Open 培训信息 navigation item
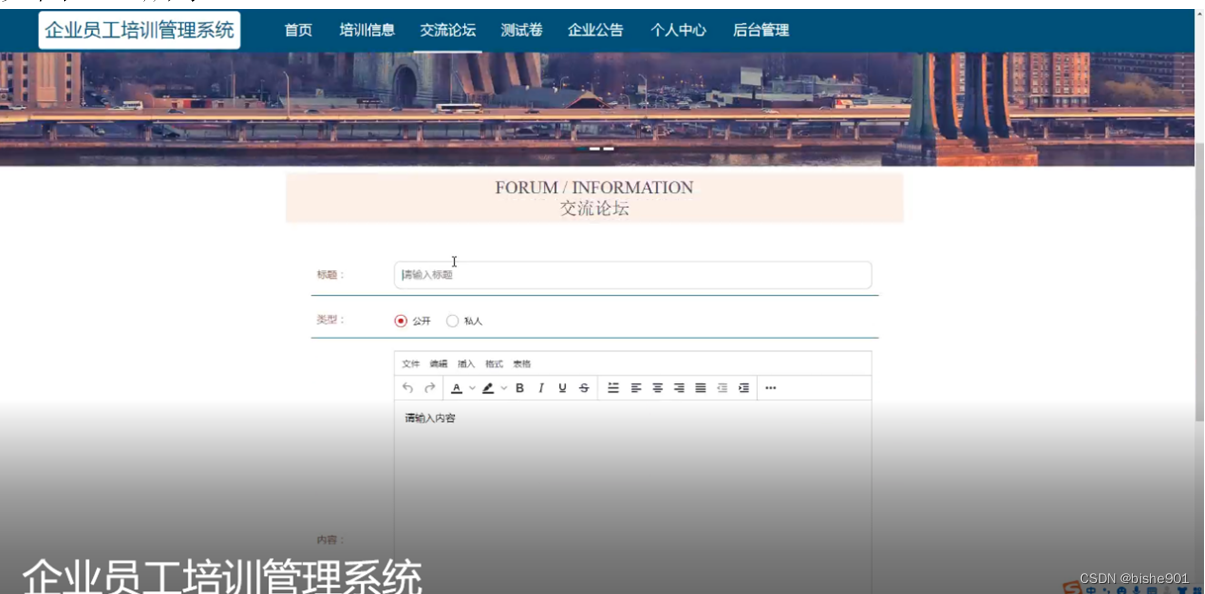The image size is (1205, 594). click(x=367, y=30)
